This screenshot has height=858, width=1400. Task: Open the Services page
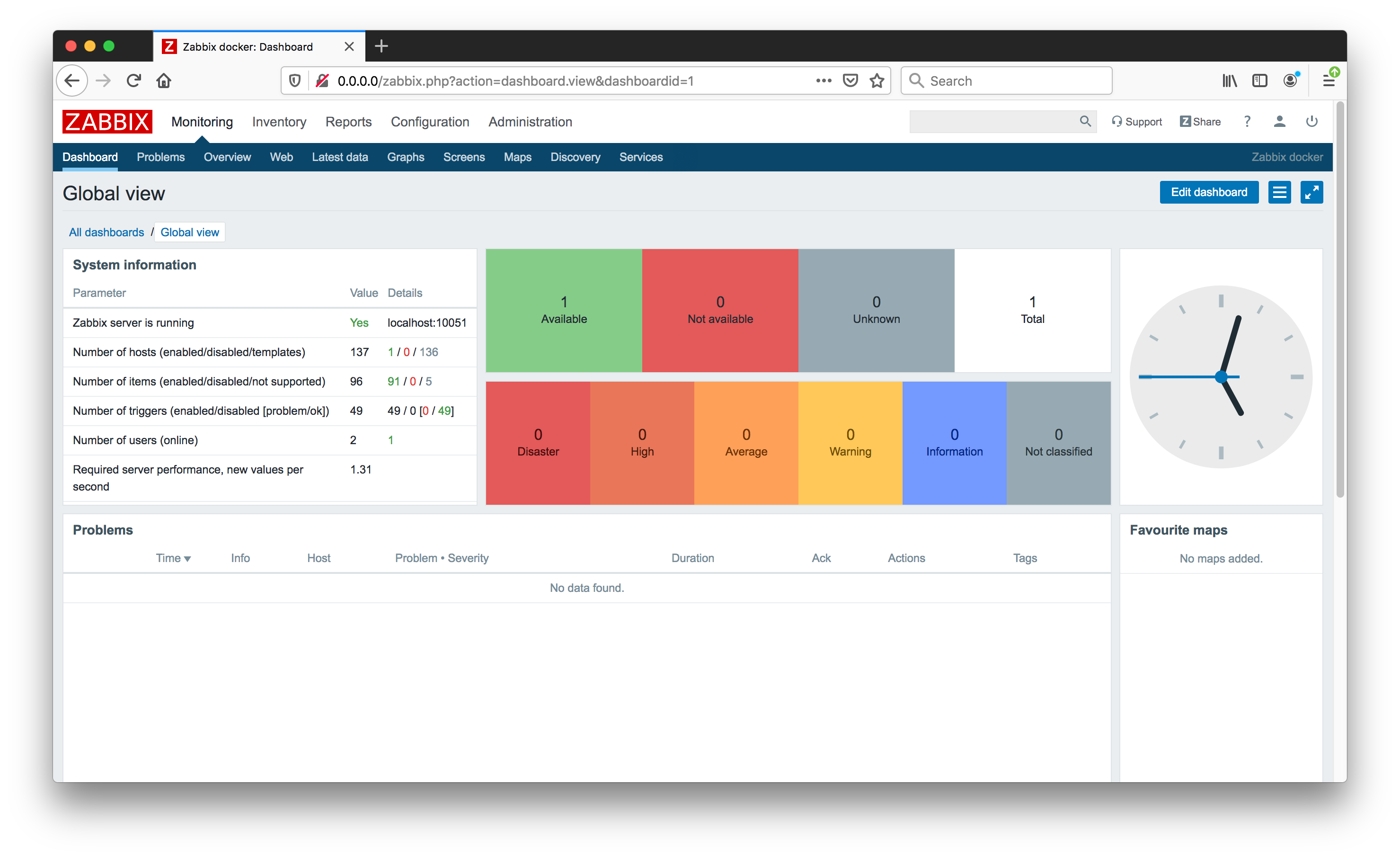coord(641,157)
